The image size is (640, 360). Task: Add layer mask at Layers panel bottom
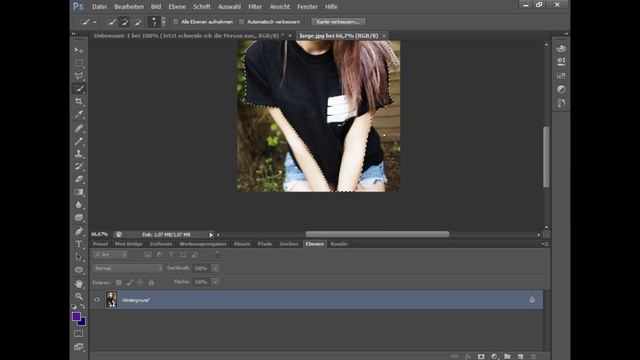point(481,356)
